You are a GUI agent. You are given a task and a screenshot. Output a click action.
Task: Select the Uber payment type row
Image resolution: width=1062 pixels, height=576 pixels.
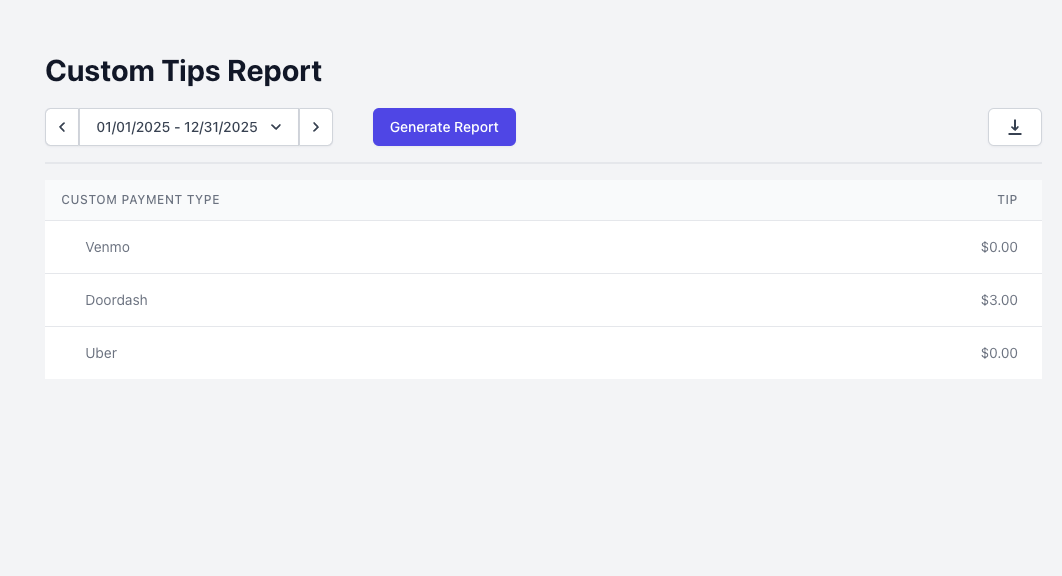click(543, 353)
